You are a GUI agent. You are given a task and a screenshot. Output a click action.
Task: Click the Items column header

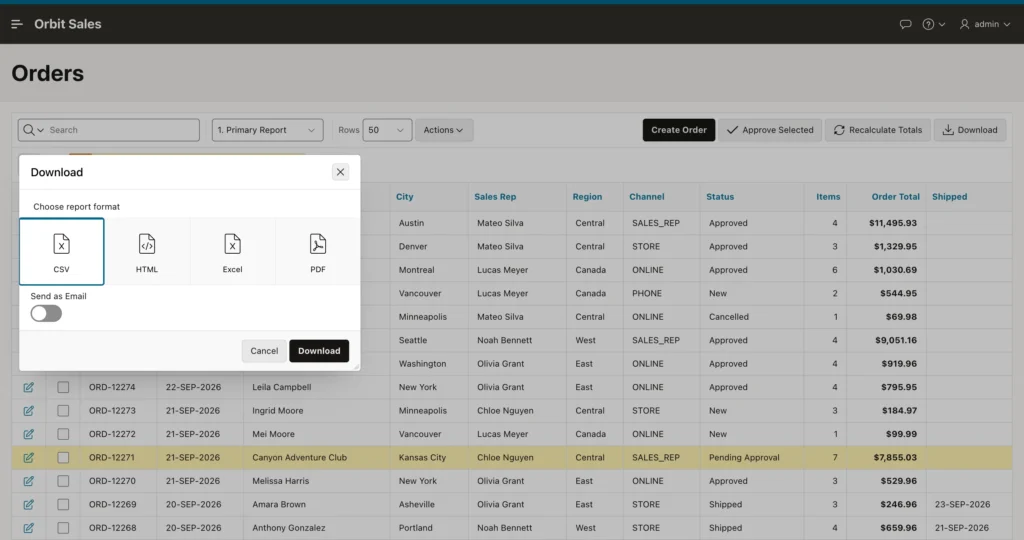click(x=828, y=197)
